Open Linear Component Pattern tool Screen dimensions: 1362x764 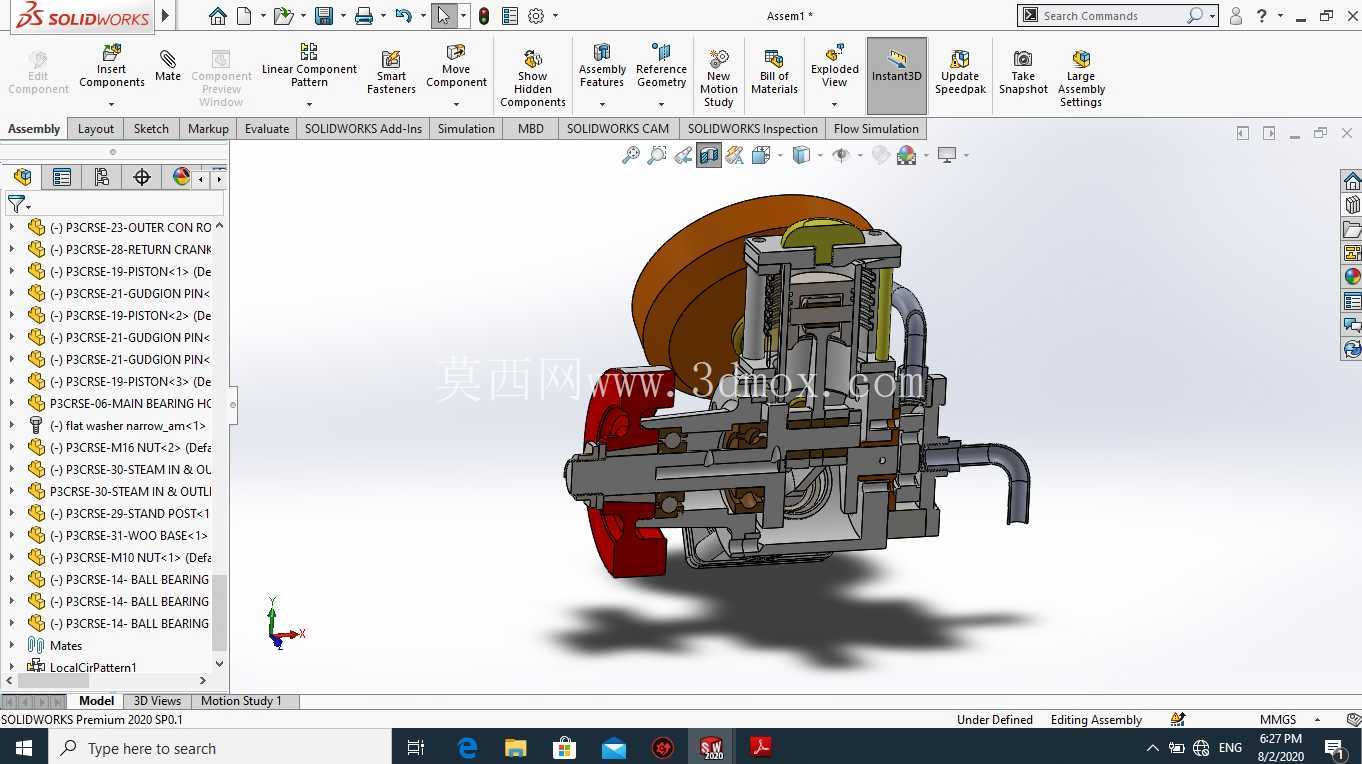pos(309,65)
